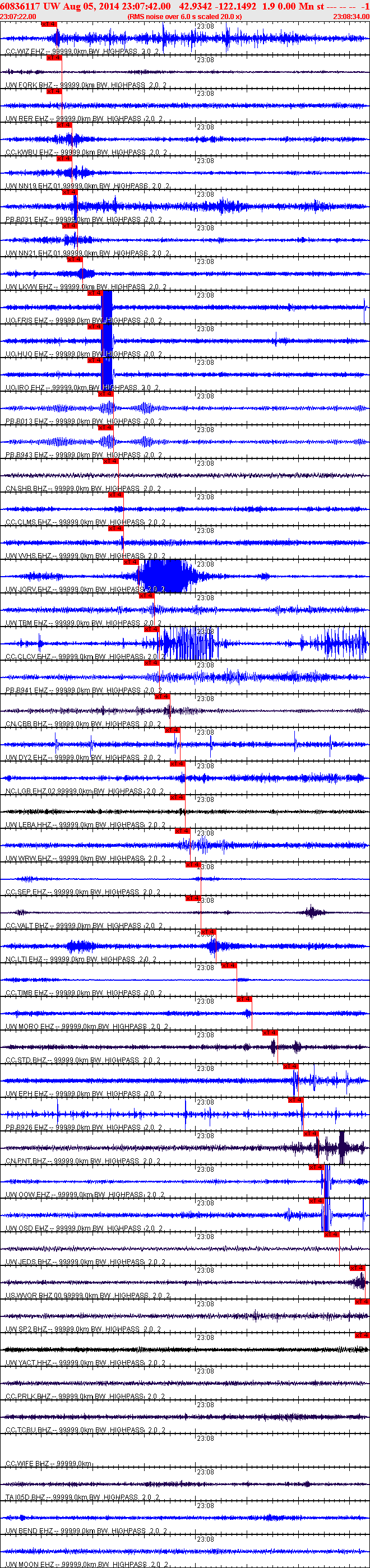The image size is (370, 1568).
Task: Select the US.WVOR BHZ station label
Action: pos(87,1295)
